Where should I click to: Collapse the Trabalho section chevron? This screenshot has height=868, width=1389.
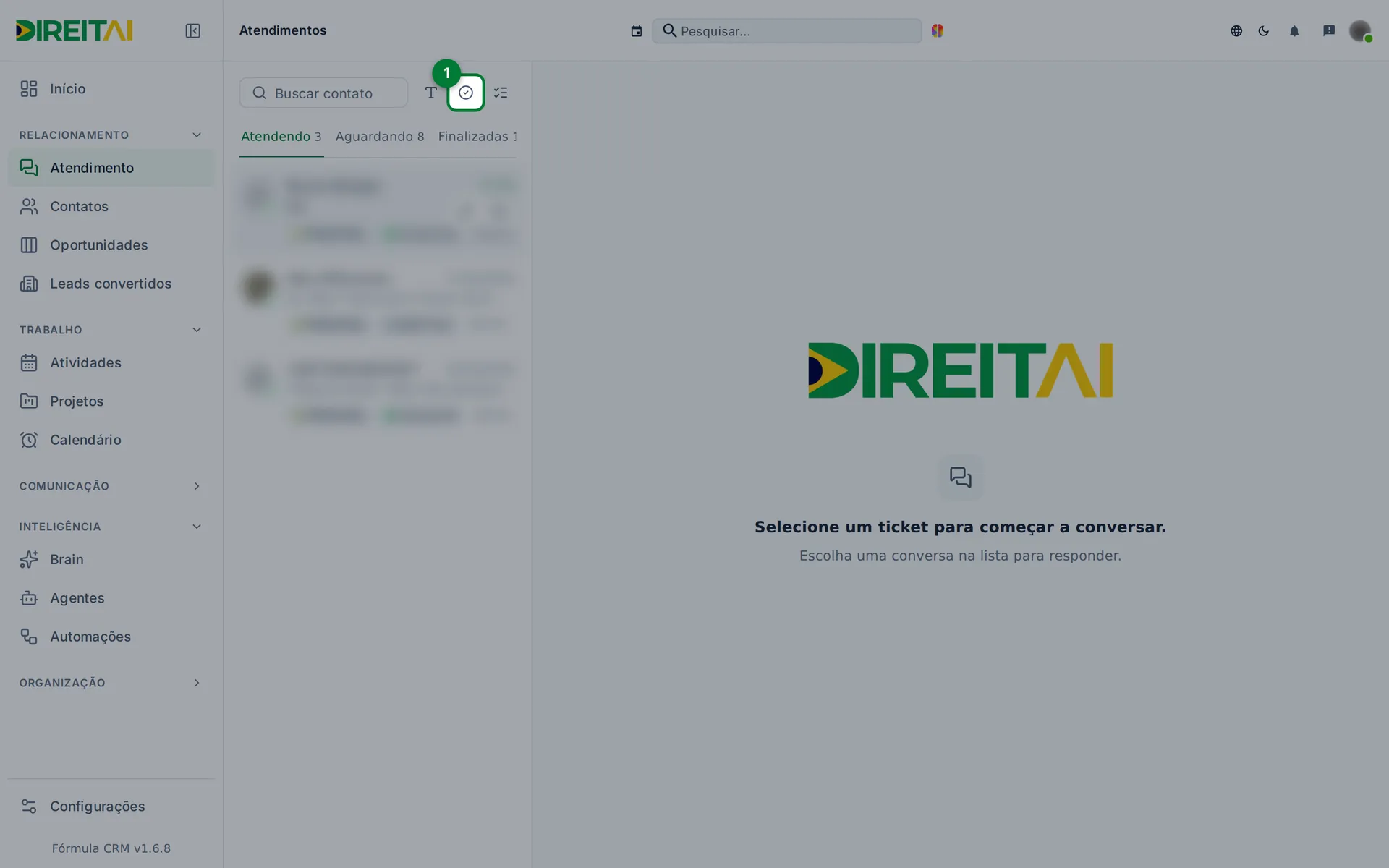coord(196,330)
